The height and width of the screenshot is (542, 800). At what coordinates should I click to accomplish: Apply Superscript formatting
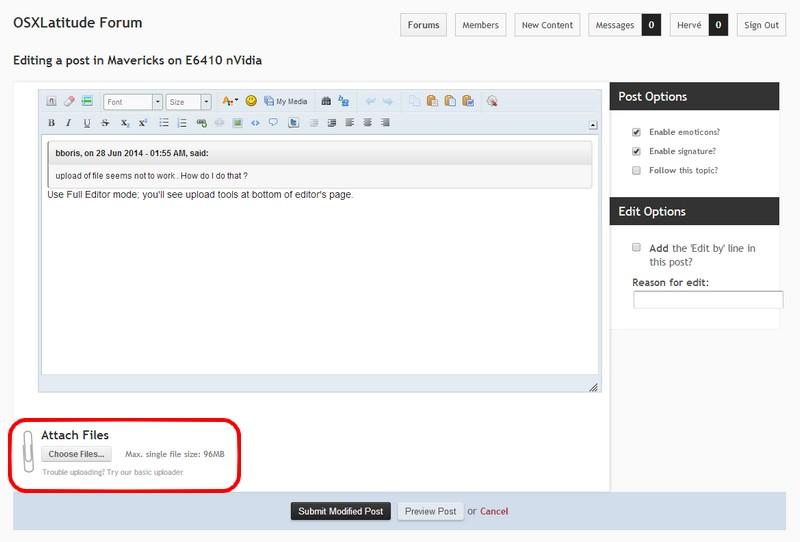(x=143, y=122)
